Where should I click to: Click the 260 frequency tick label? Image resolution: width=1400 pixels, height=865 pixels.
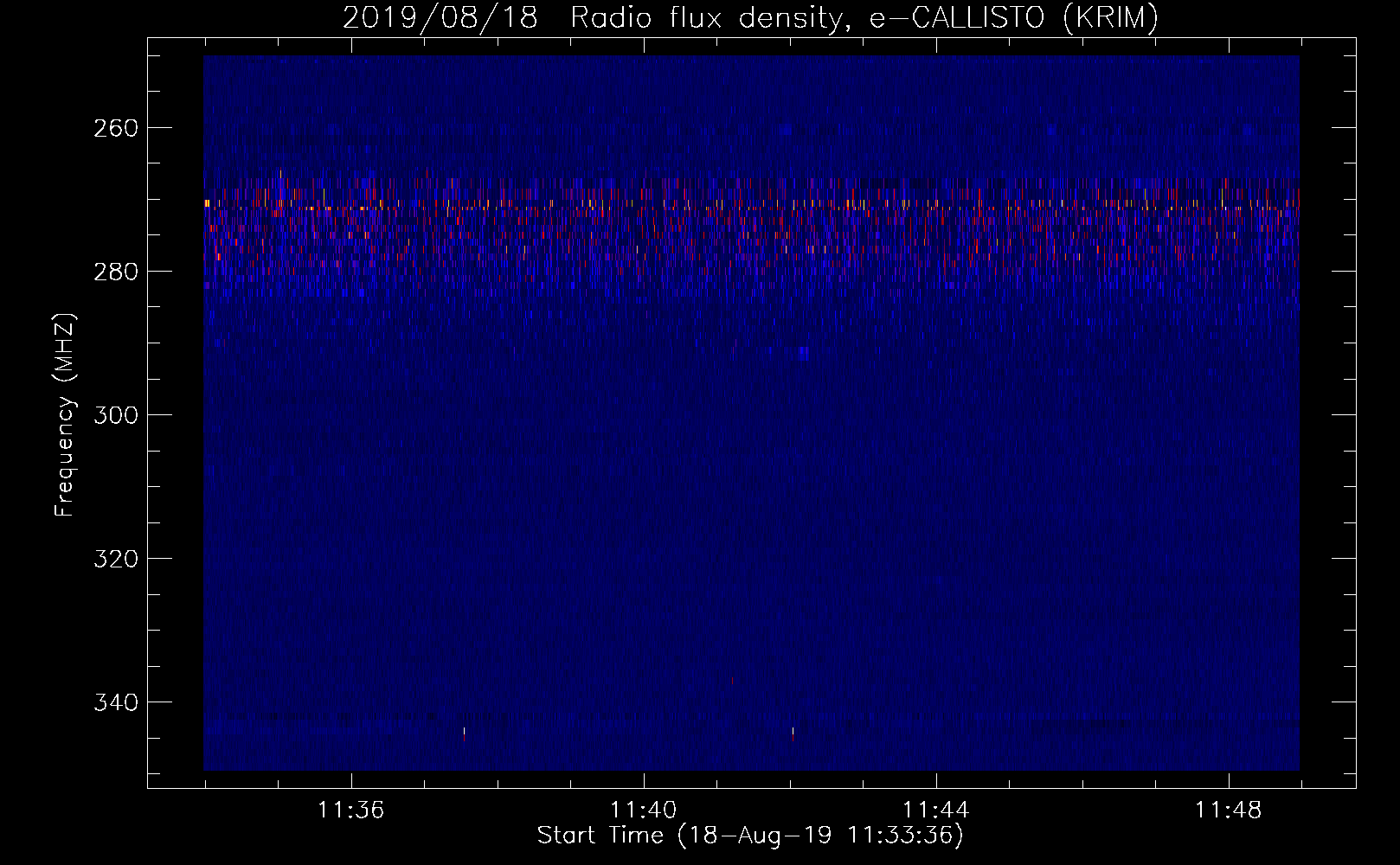pyautogui.click(x=115, y=128)
